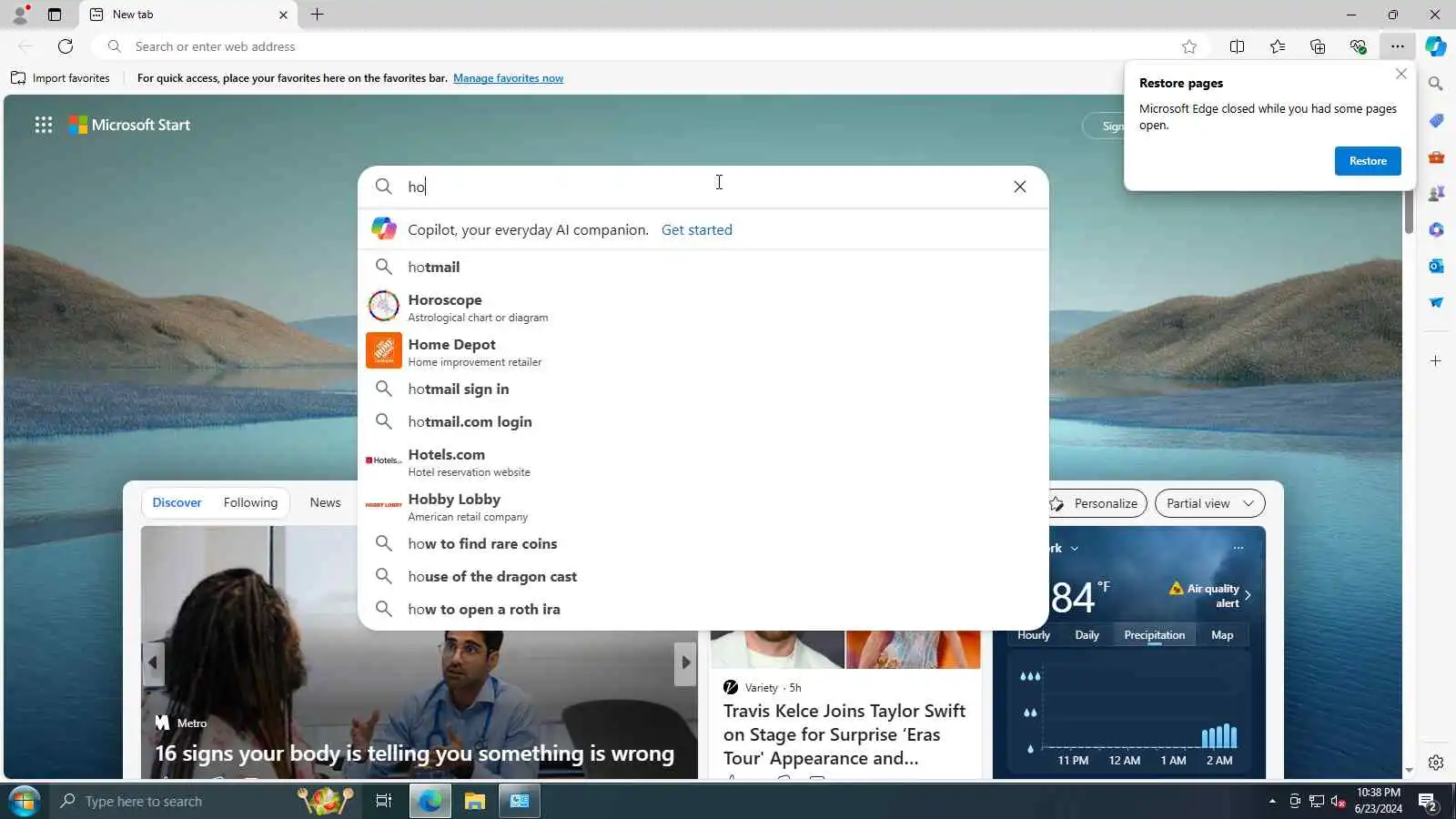The width and height of the screenshot is (1456, 819).
Task: Clear the search box text with the X
Action: (1020, 187)
